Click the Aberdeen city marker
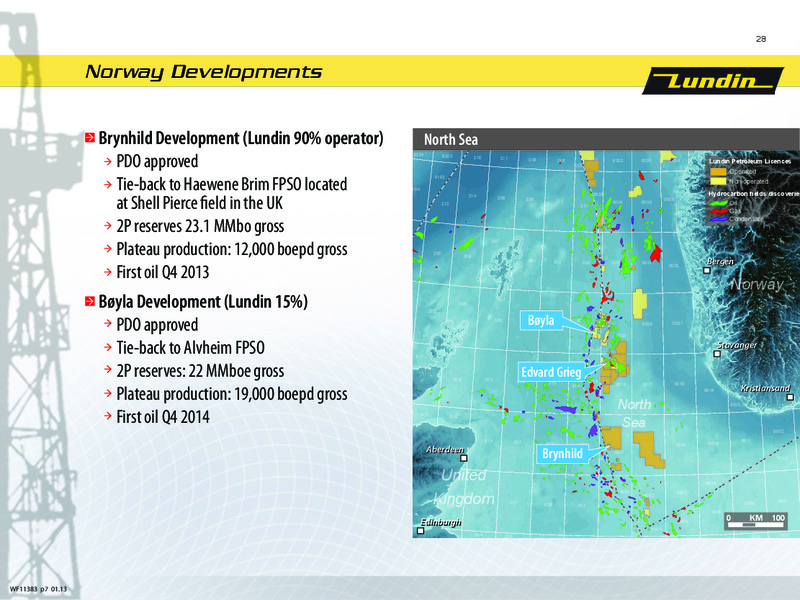This screenshot has height=600, width=800. [x=464, y=458]
